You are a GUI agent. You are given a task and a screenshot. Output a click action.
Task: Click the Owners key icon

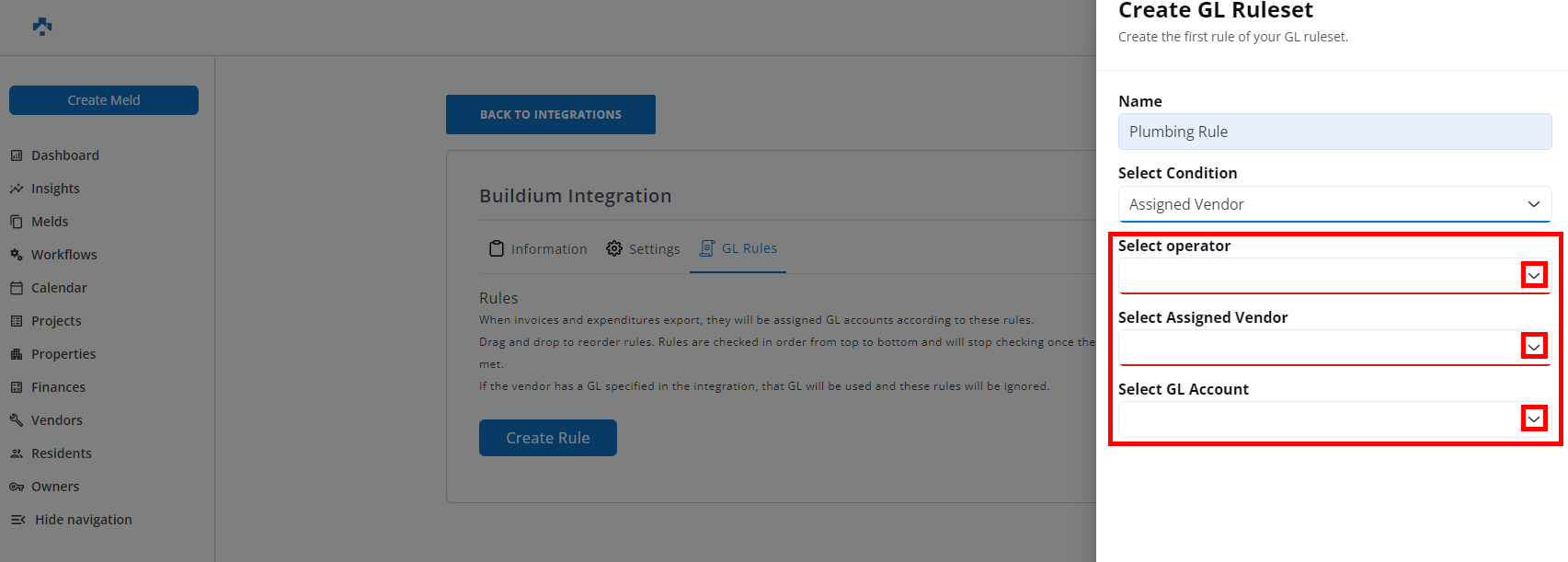click(17, 487)
